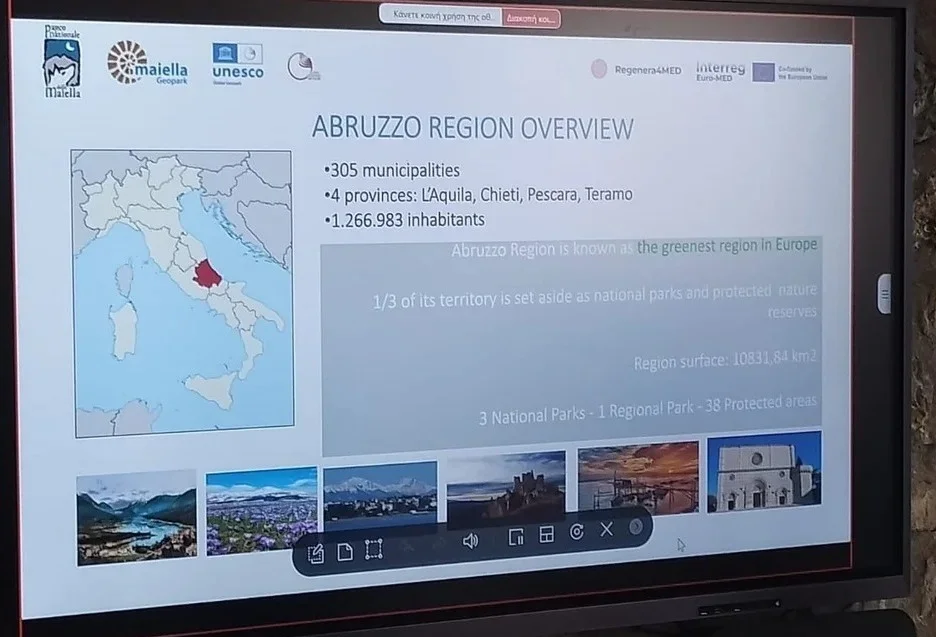Viewport: 936px width, 637px height.
Task: Open a blank whiteboard page icon
Action: [x=345, y=551]
